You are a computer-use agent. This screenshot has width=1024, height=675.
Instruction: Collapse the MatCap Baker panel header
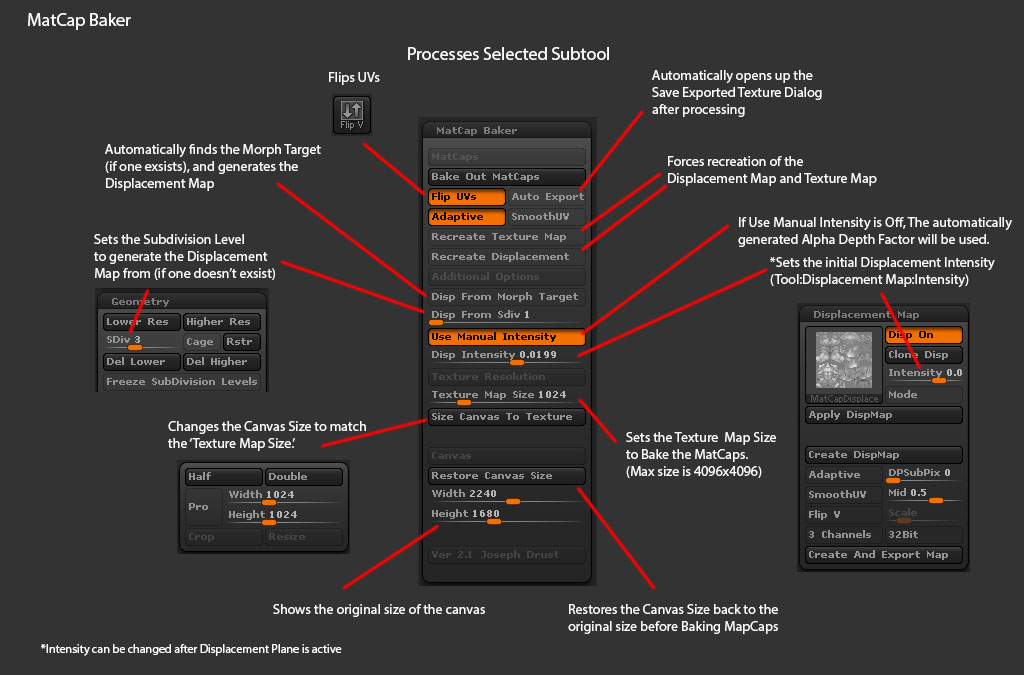tap(506, 130)
